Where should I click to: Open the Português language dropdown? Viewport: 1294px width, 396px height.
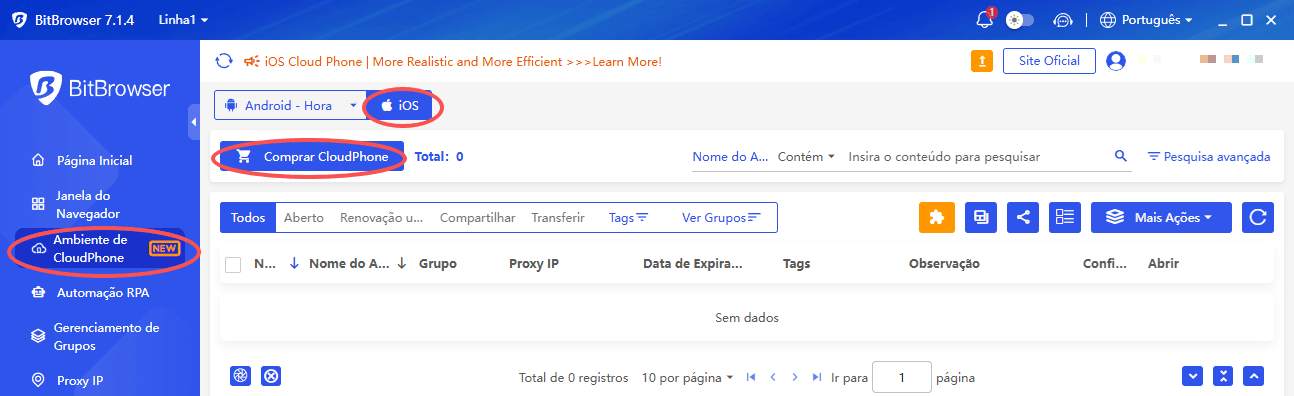tap(1146, 19)
